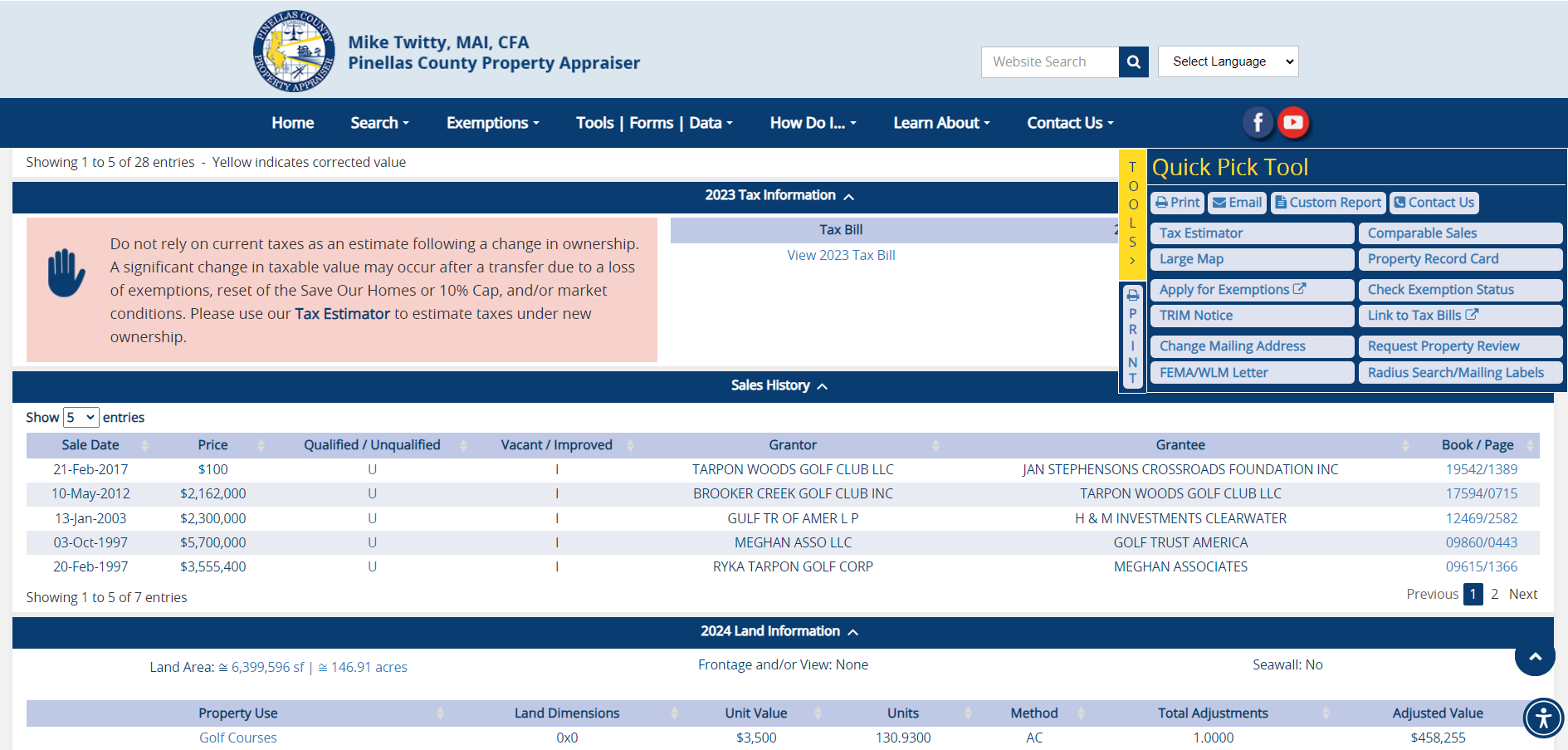Screen dimensions: 1568x750
Task: Click Change Mailing Address
Action: [1252, 346]
